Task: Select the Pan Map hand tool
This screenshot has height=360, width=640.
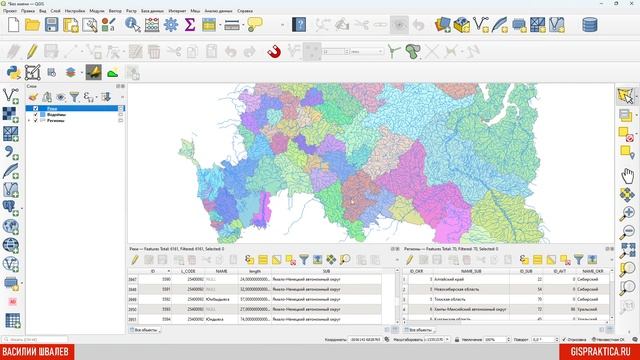Action: coord(627,176)
